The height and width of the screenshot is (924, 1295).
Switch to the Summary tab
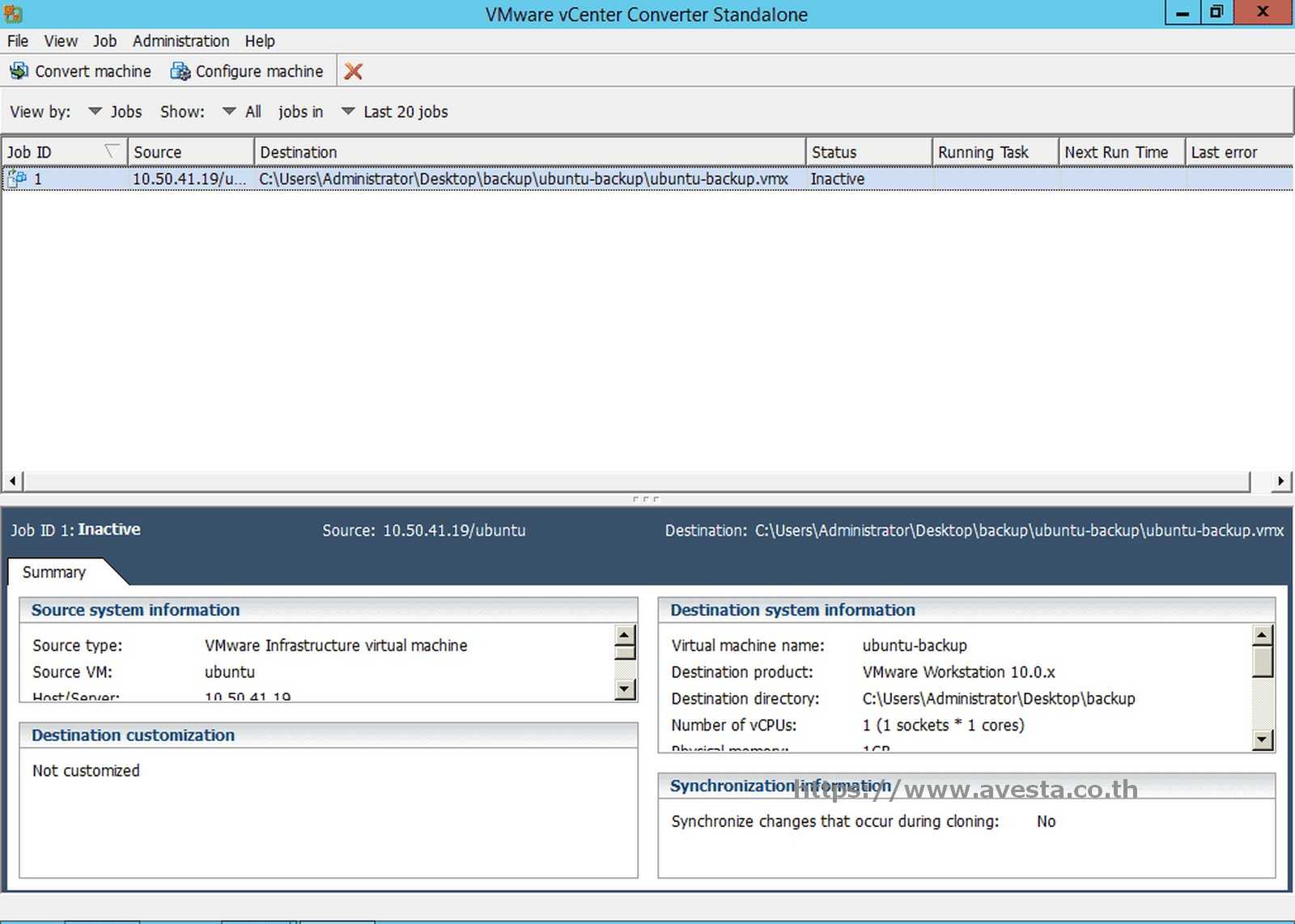click(53, 572)
